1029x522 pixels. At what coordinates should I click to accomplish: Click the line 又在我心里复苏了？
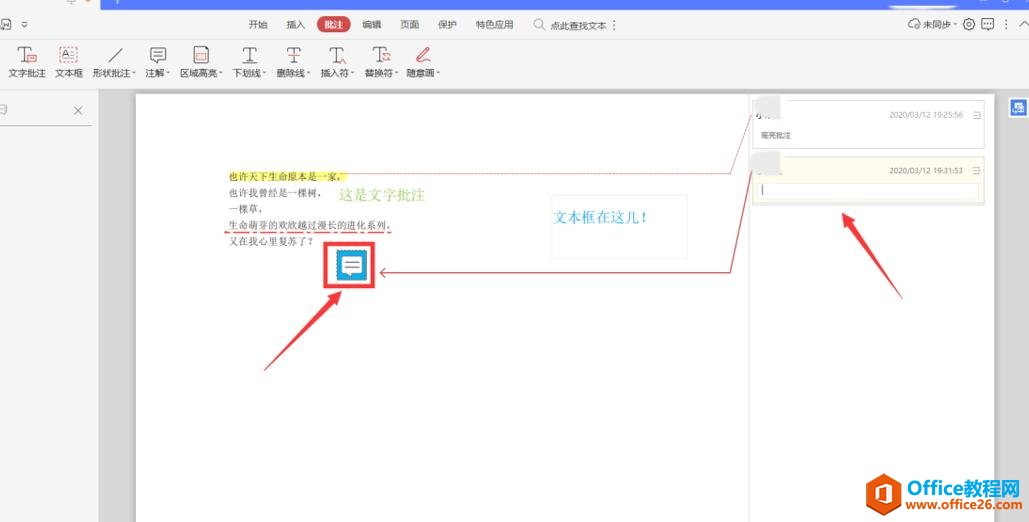(271, 241)
